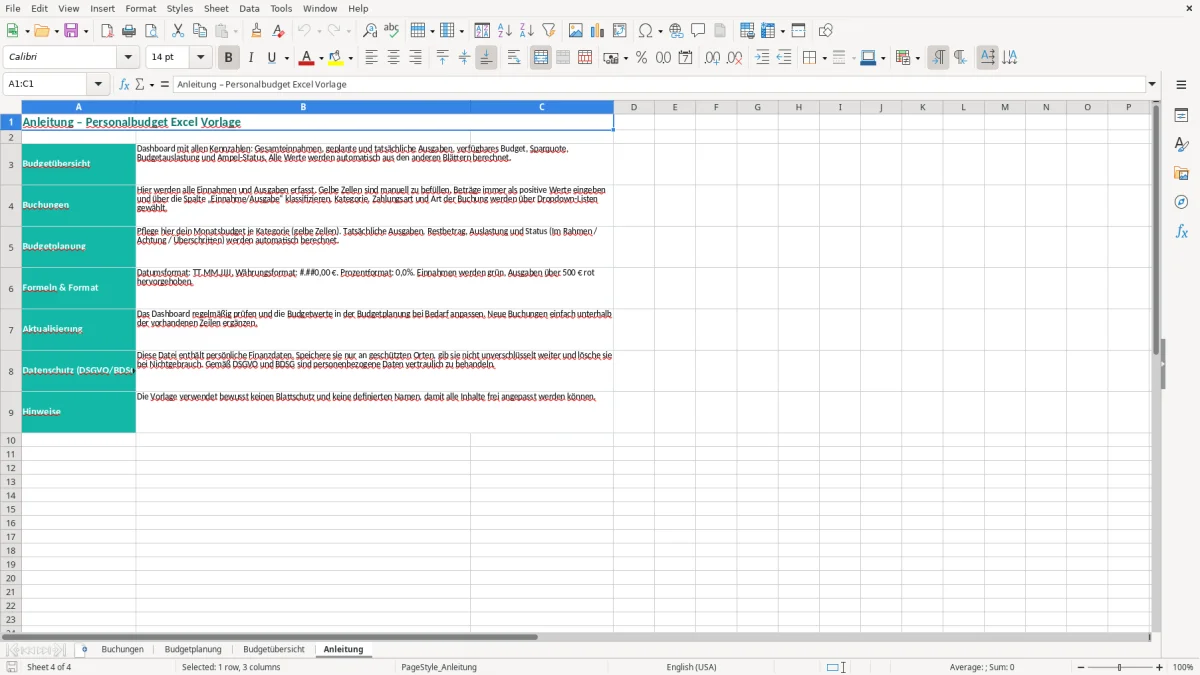Open the File menu

12,8
